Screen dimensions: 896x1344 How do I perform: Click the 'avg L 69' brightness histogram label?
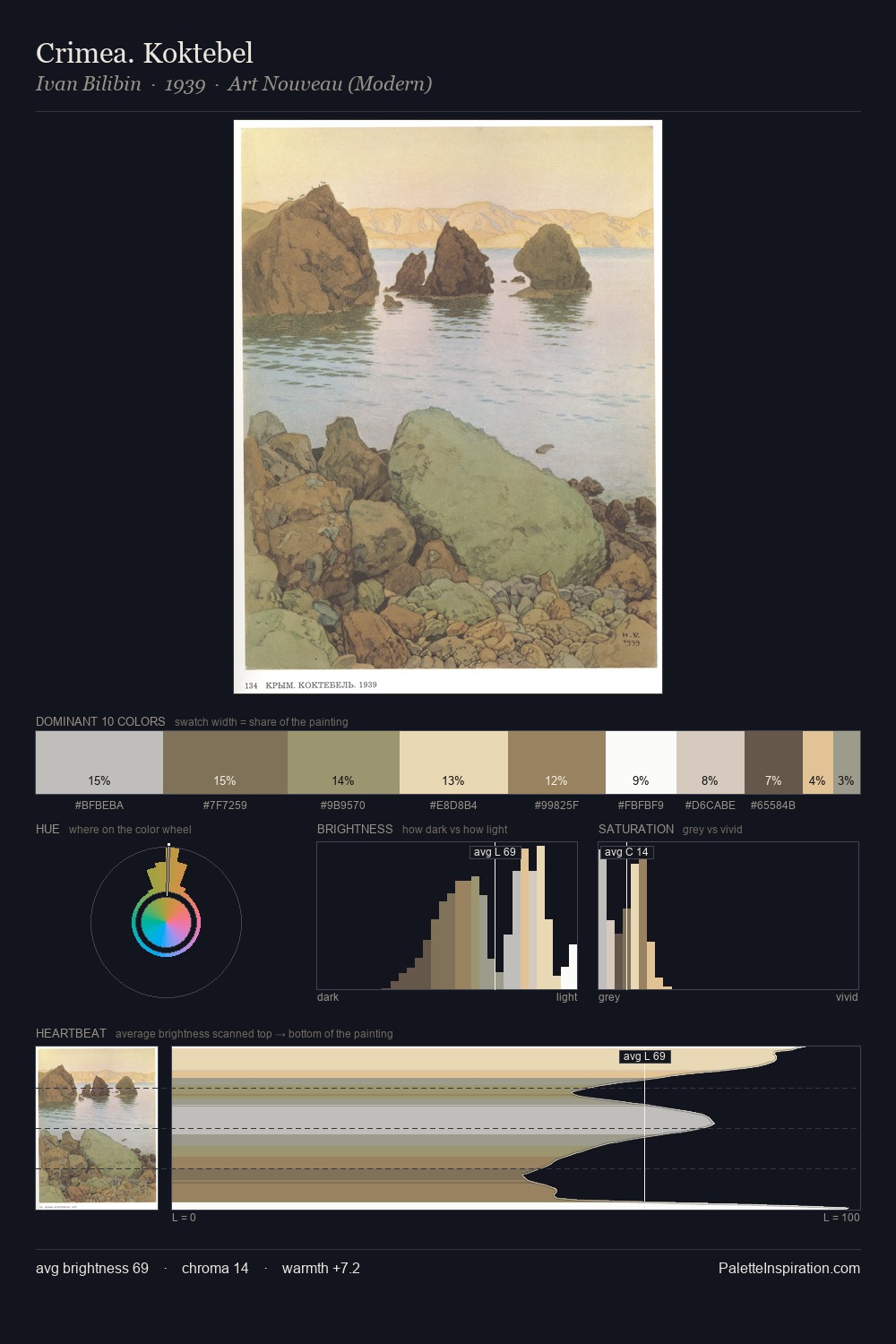click(495, 852)
